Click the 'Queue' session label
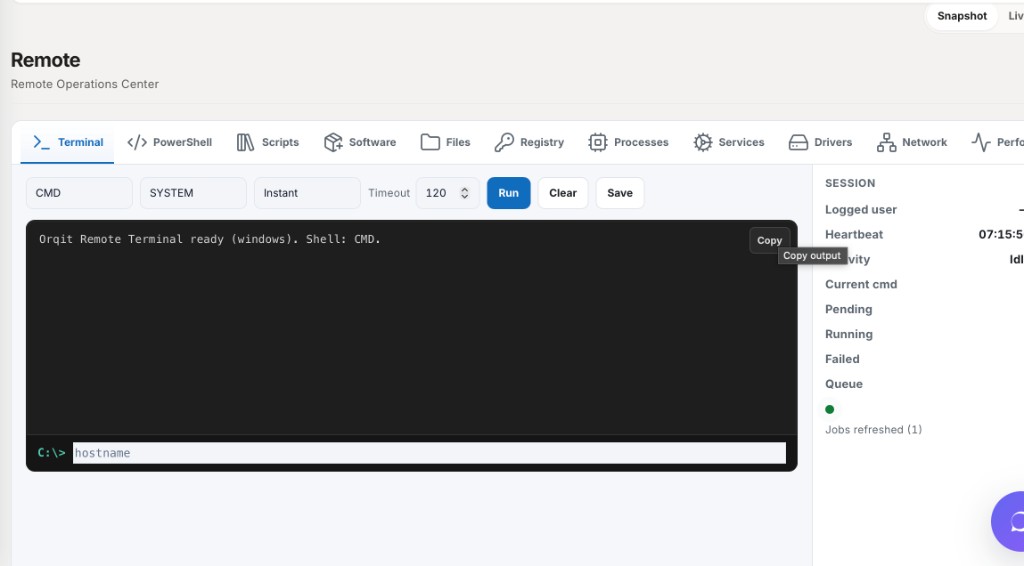 (x=844, y=384)
